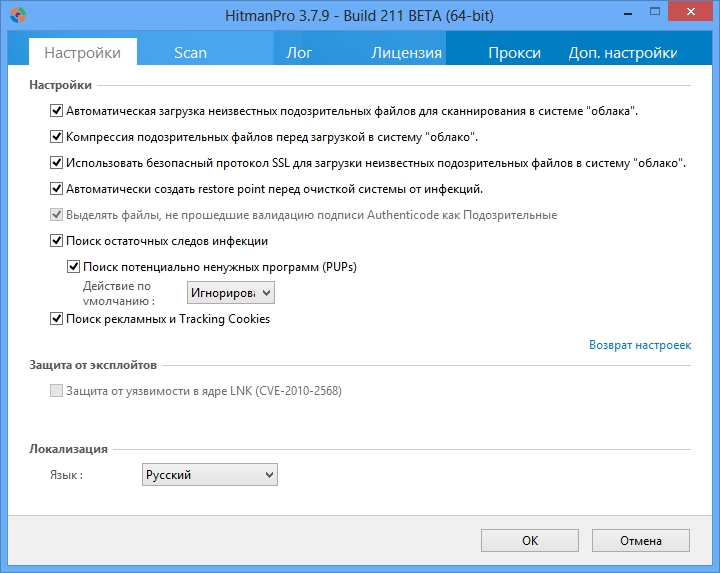Switch to the Scan tab
The image size is (720, 573).
click(191, 53)
